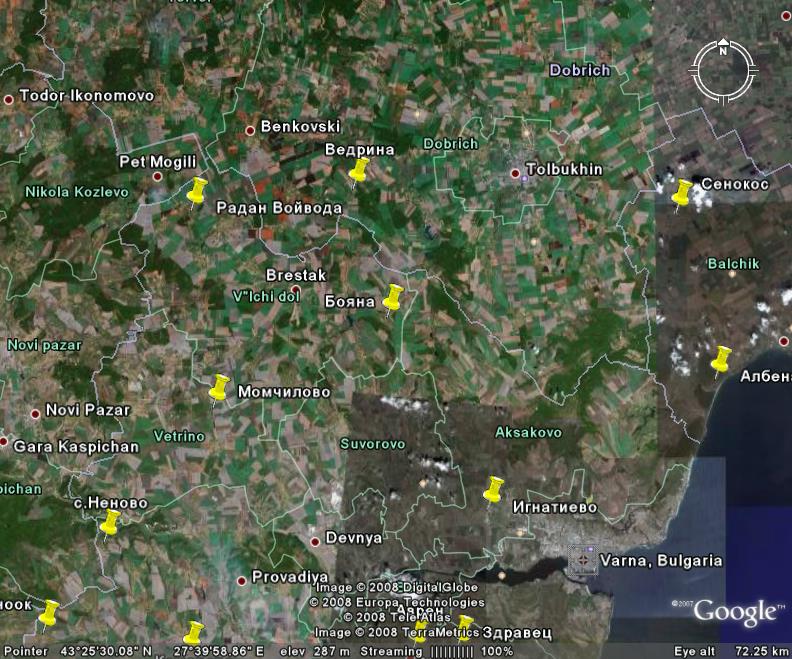The width and height of the screenshot is (792, 659).
Task: Click the Aksakovo municipality label
Action: click(x=528, y=432)
